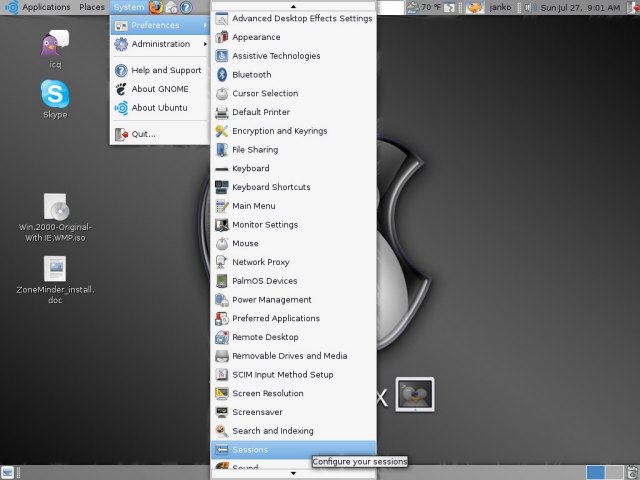Viewport: 640px width, 480px height.
Task: Open Keyboard preferences
Action: pyautogui.click(x=293, y=169)
